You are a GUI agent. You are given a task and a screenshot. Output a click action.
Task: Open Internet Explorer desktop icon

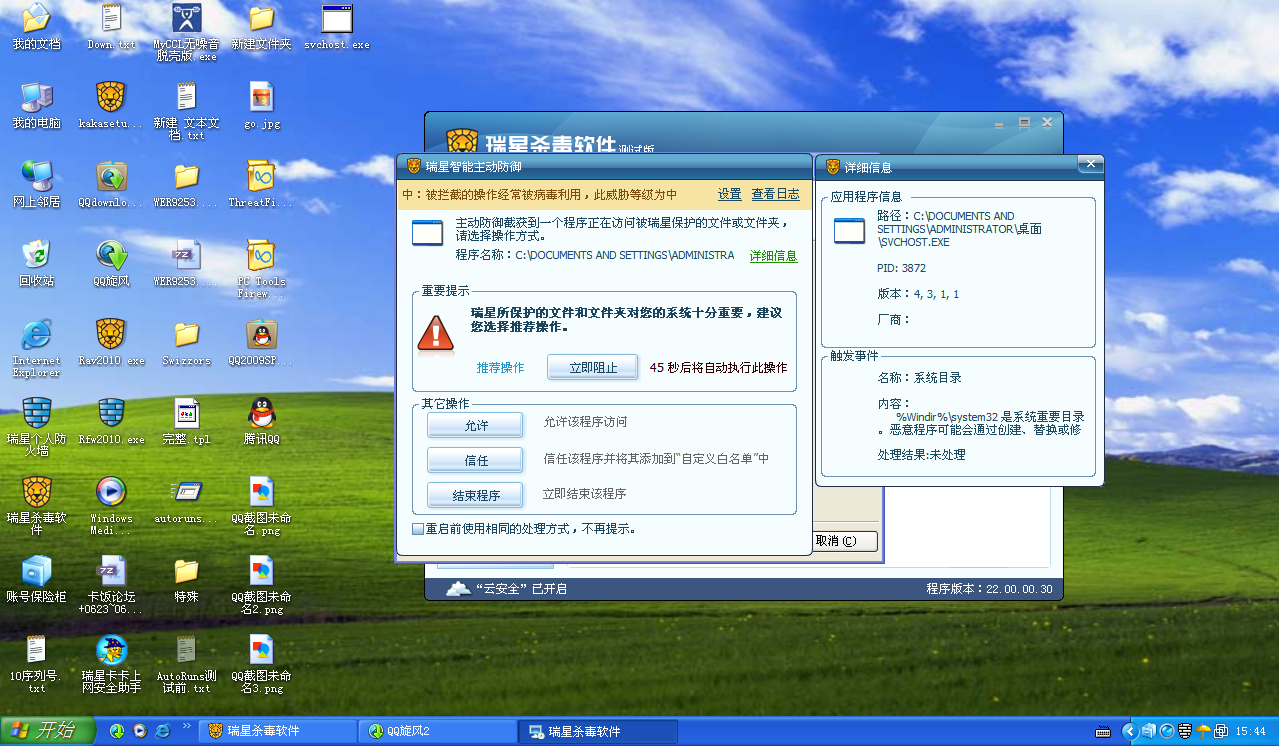(x=36, y=348)
